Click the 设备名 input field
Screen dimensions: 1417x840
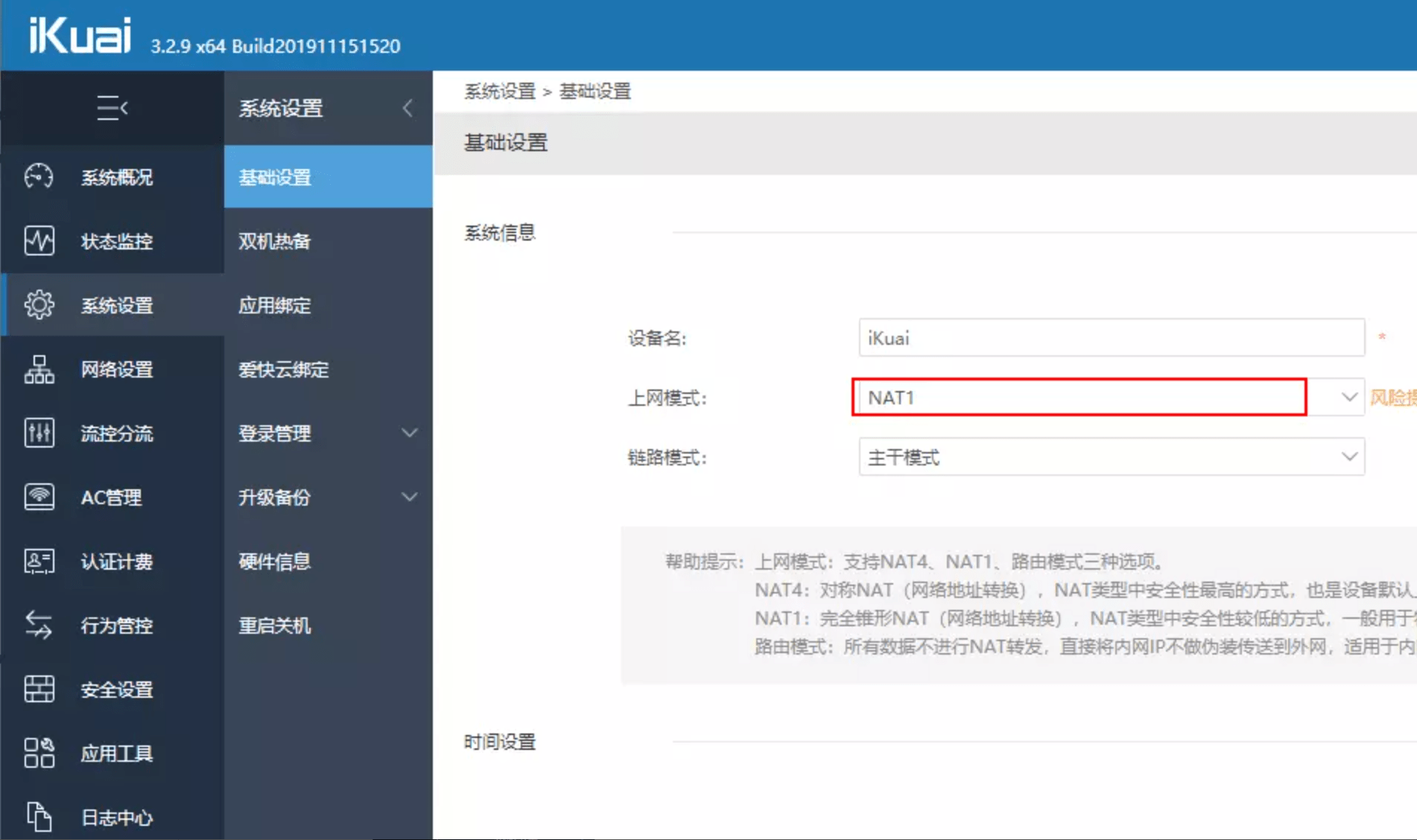coord(1110,338)
